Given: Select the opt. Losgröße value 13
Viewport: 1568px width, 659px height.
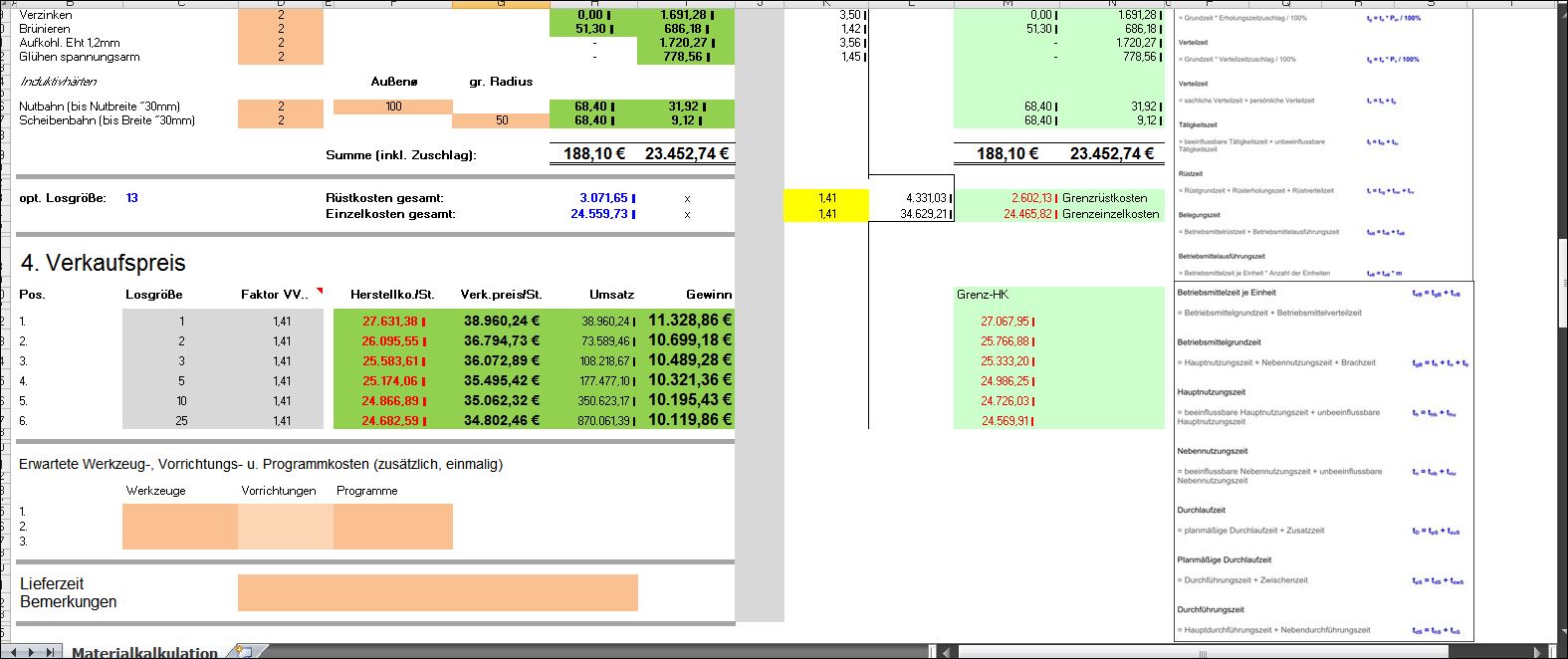Looking at the screenshot, I should click(131, 198).
